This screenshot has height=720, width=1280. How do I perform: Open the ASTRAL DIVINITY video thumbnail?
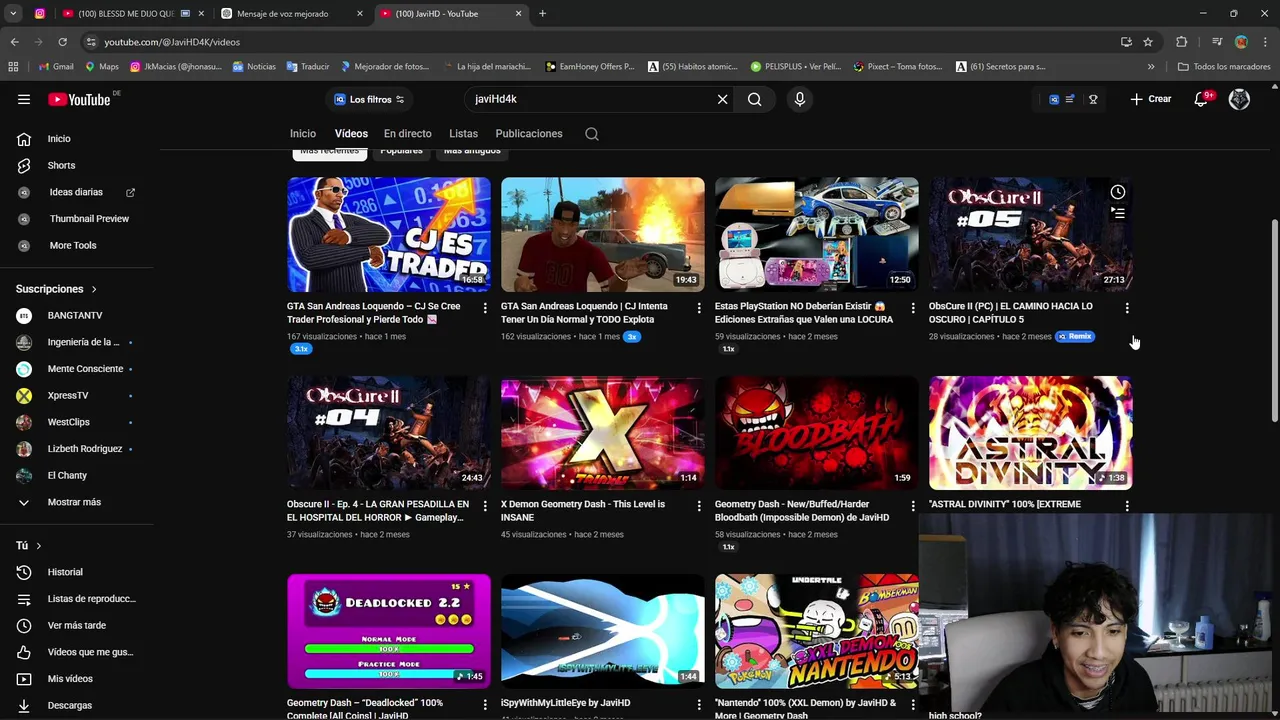click(1030, 433)
